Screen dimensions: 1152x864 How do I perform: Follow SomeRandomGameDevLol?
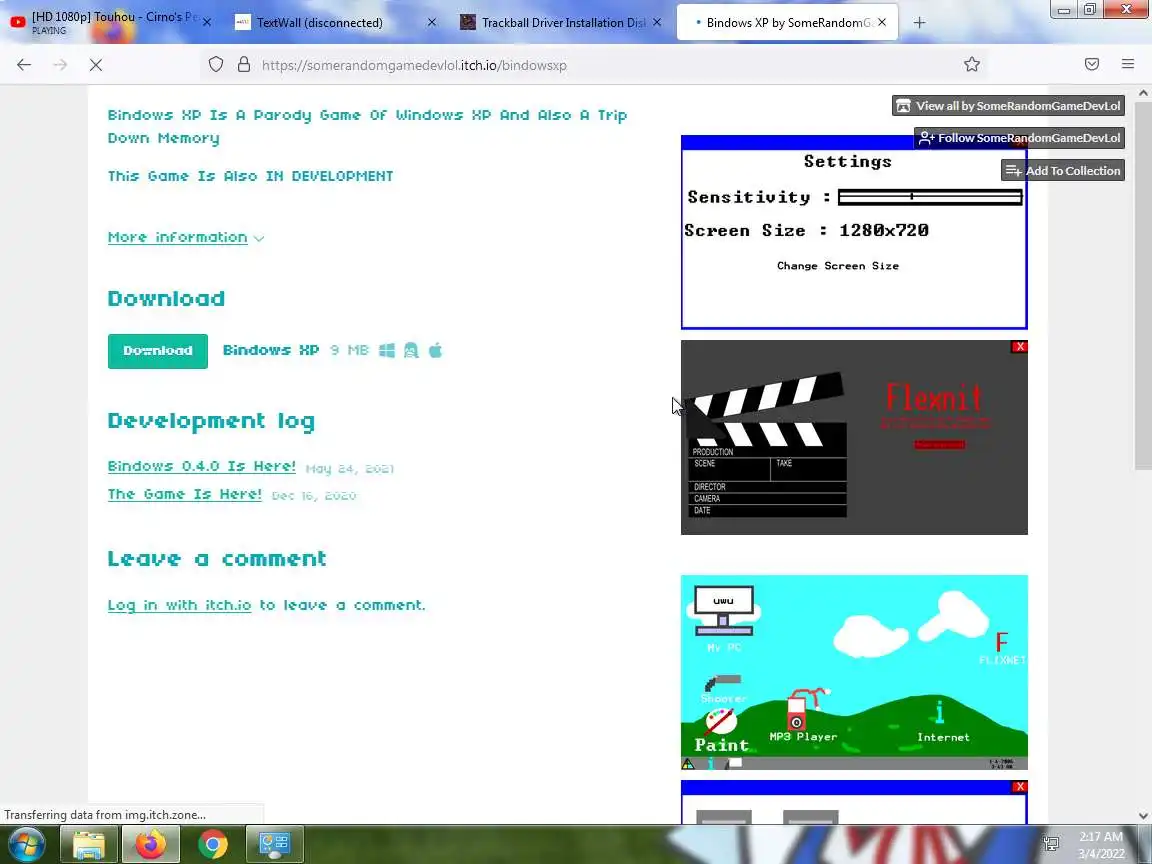pyautogui.click(x=1020, y=138)
